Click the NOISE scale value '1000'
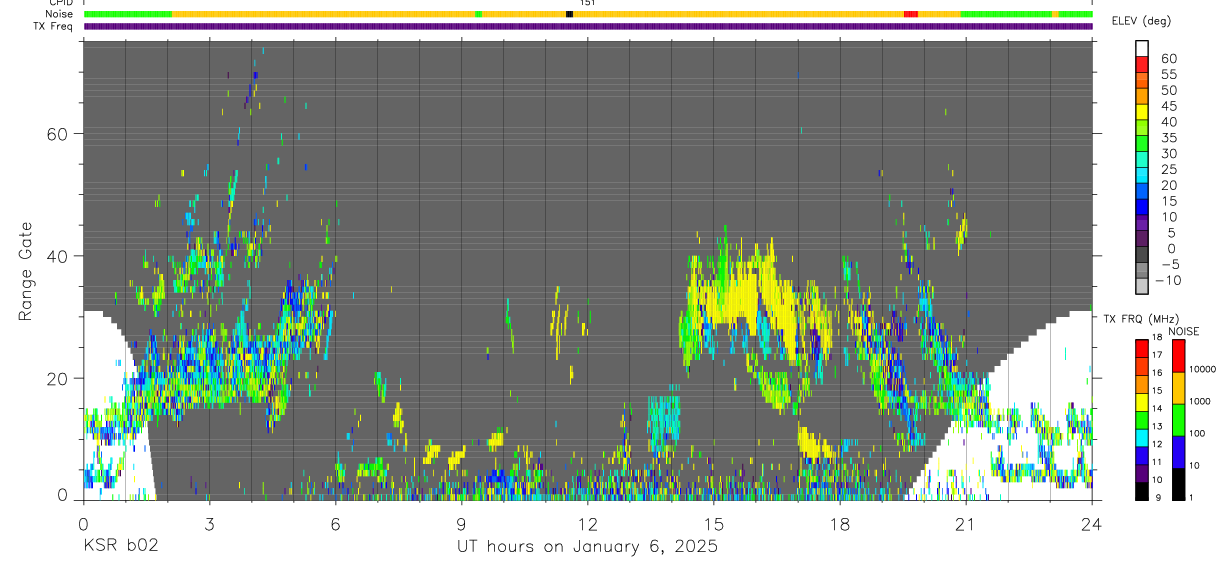The width and height of the screenshot is (1228, 567). pos(1200,402)
